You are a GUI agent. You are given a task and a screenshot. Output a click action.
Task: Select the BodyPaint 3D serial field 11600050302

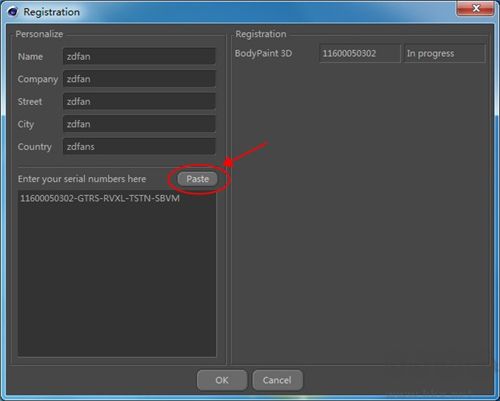(360, 53)
